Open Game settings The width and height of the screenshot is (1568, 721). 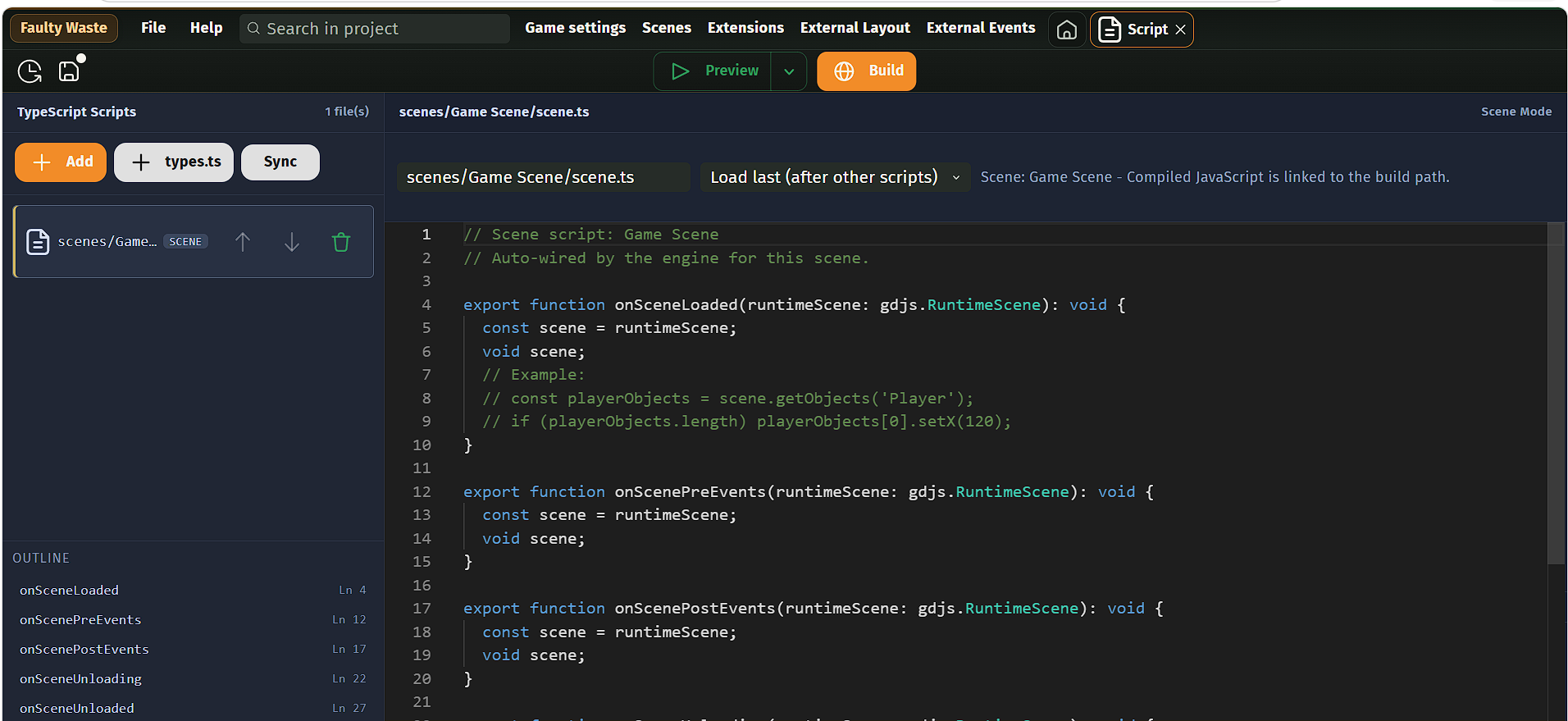[575, 28]
